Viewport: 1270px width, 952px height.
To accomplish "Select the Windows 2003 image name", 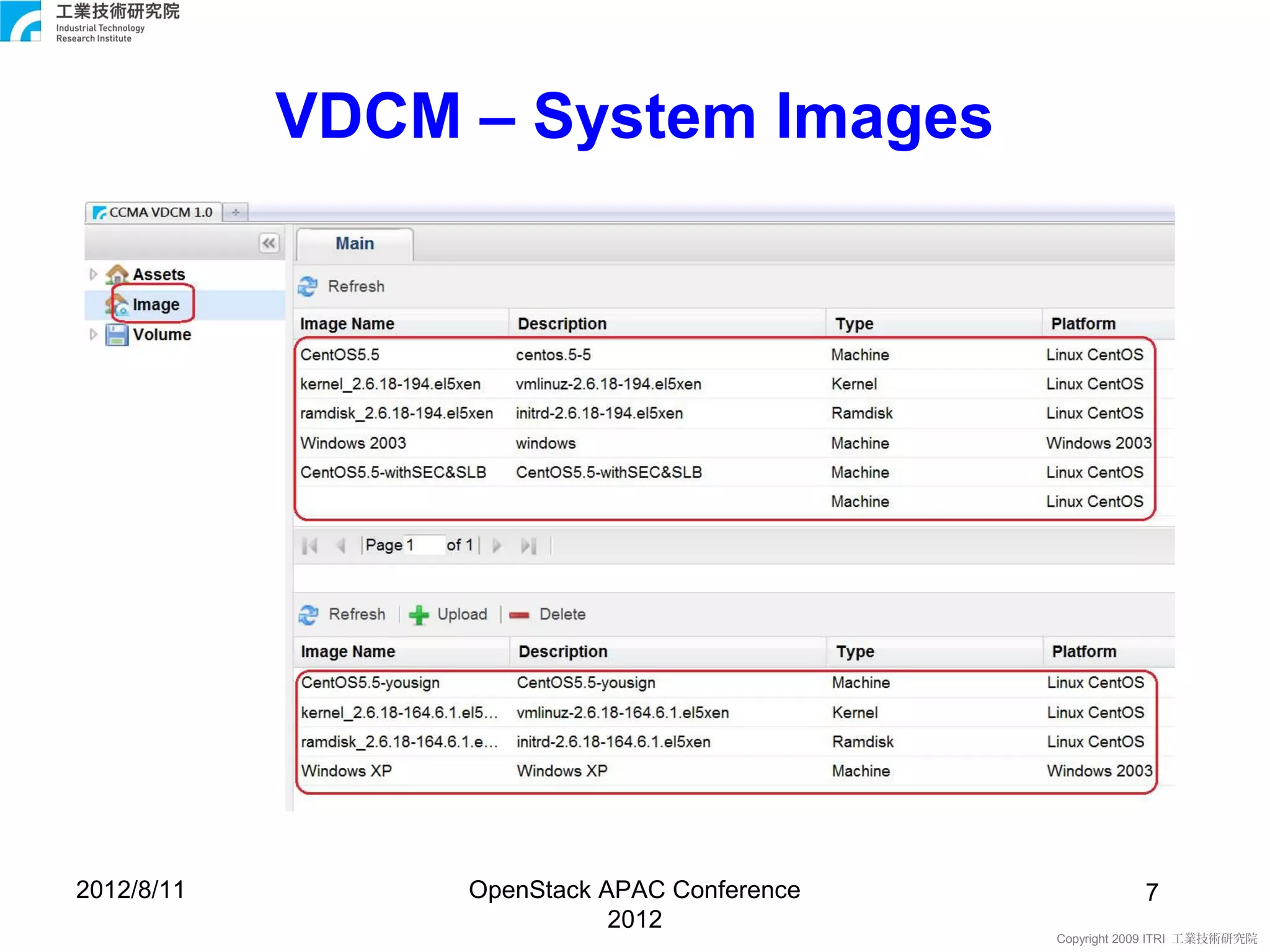I will [x=353, y=443].
